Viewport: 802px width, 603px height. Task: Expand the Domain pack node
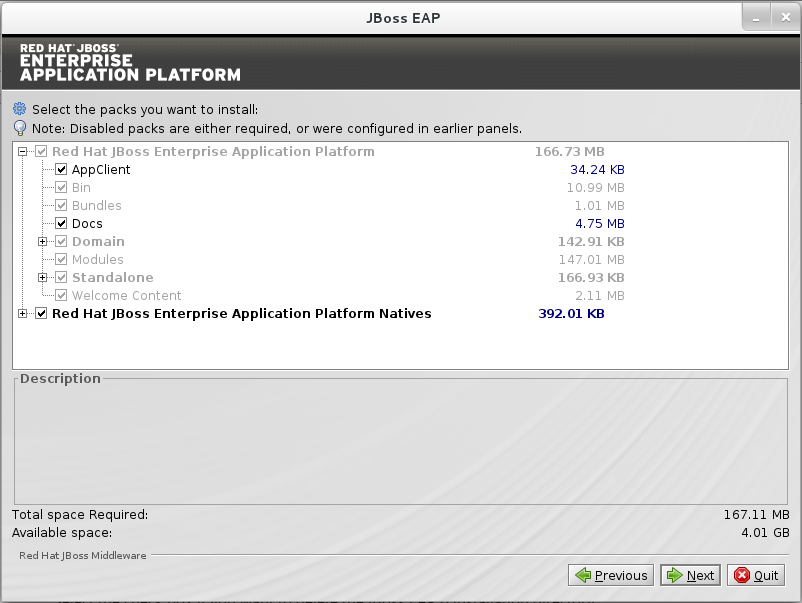[43, 242]
